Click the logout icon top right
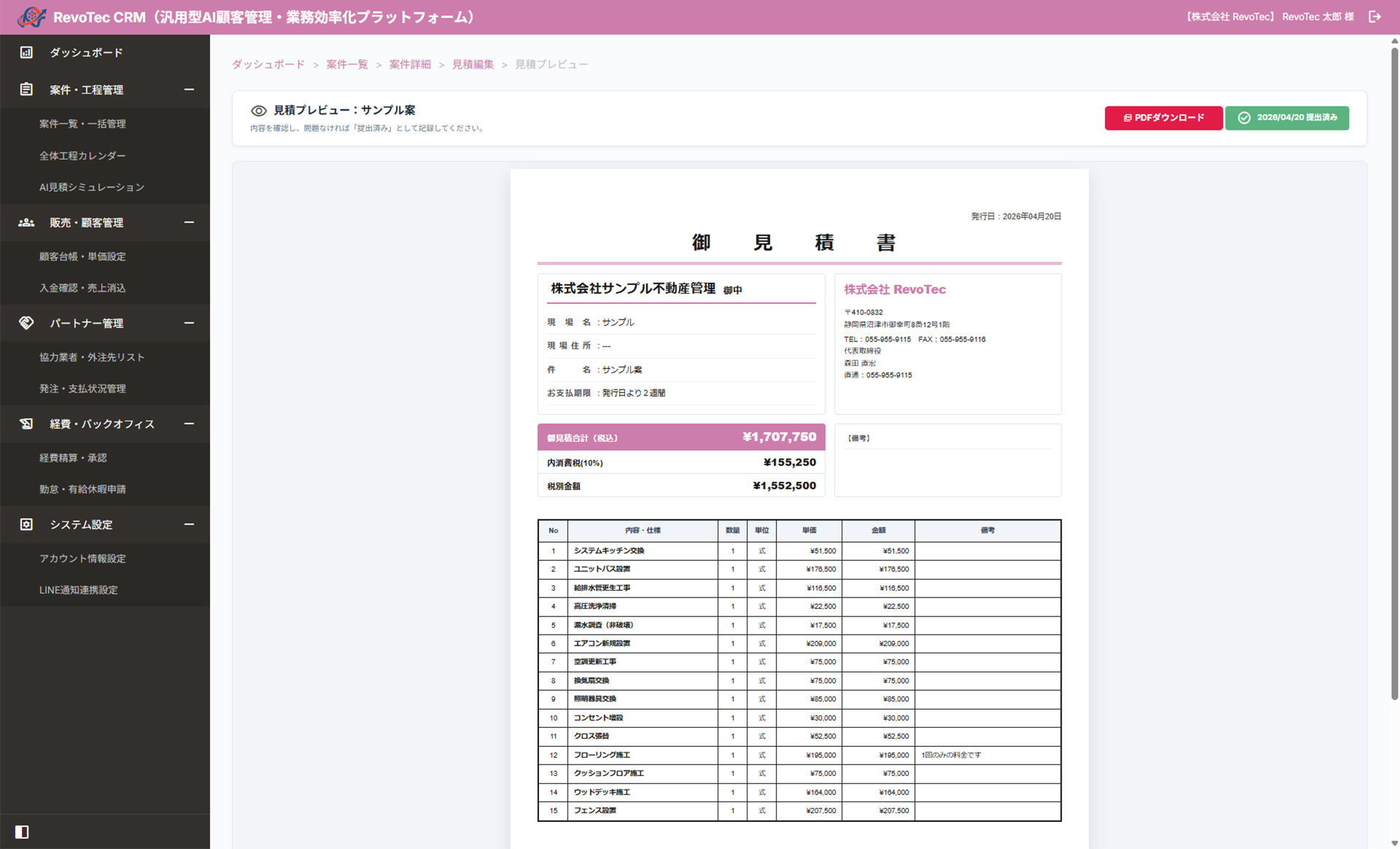Image resolution: width=1400 pixels, height=849 pixels. pos(1374,16)
